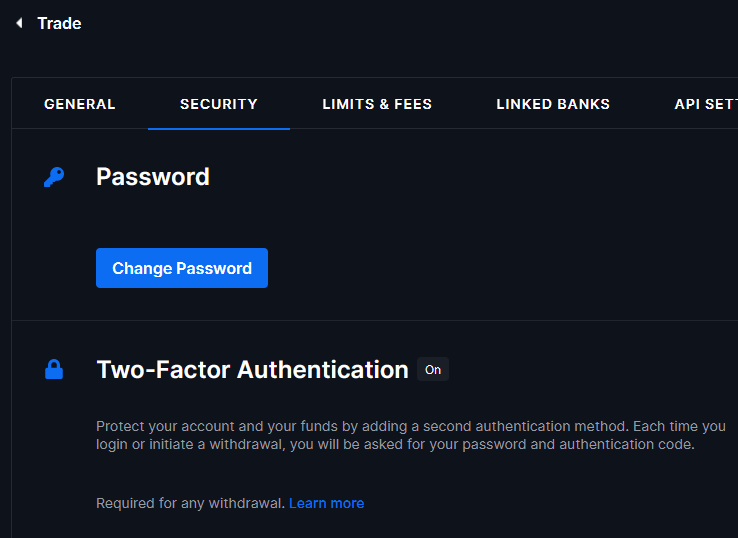Click the blue underline below Security tab
738x538 pixels.
219,128
